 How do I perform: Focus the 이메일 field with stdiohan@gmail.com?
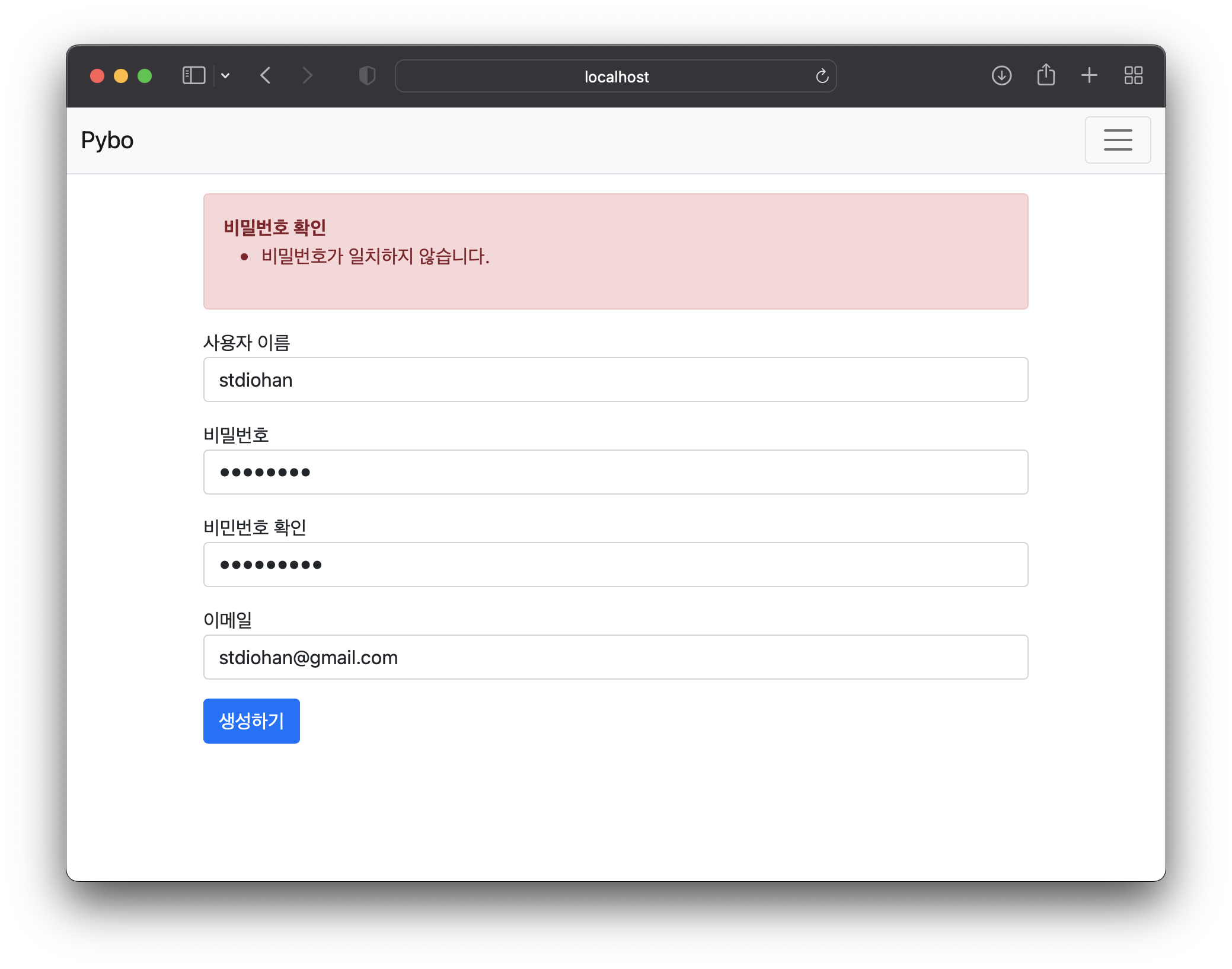point(615,657)
